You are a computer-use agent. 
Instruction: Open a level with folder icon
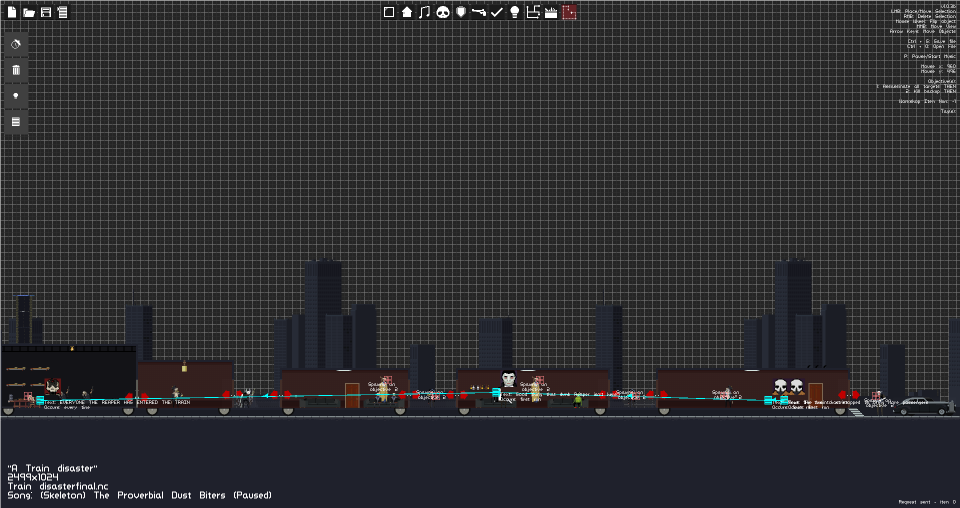[x=29, y=12]
